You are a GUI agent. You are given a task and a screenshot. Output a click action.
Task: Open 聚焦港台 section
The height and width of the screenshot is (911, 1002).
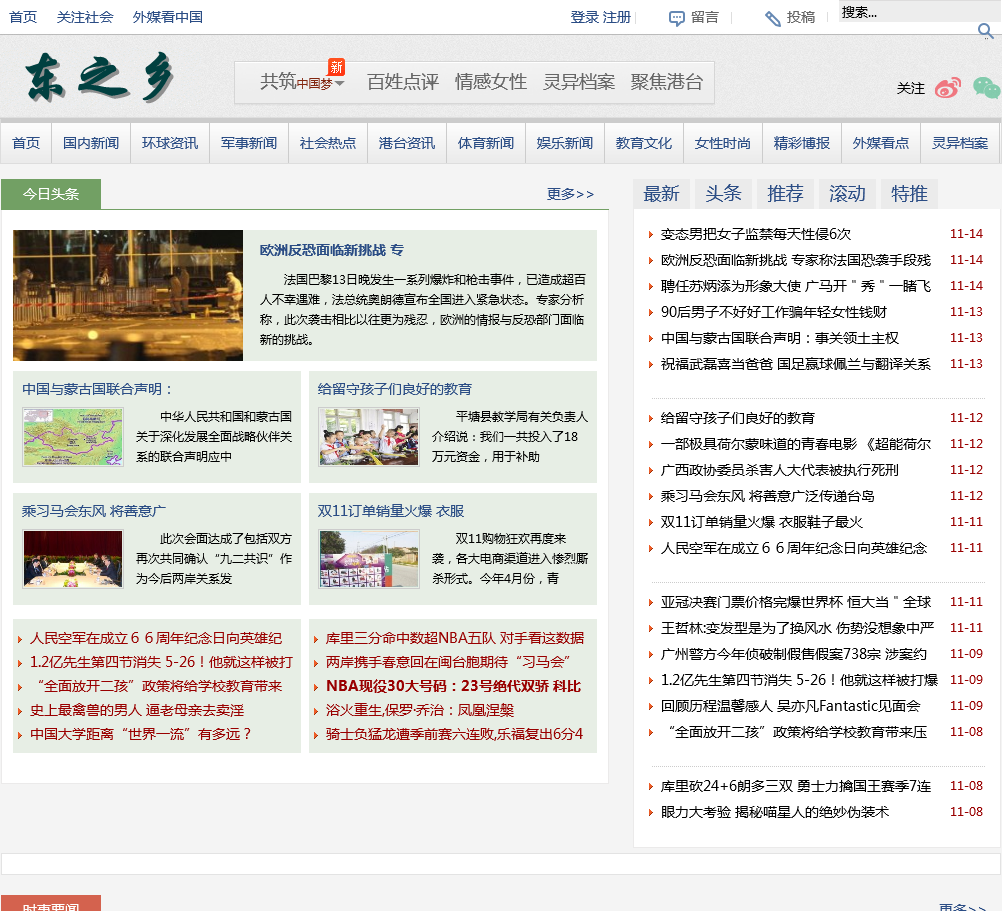point(667,82)
